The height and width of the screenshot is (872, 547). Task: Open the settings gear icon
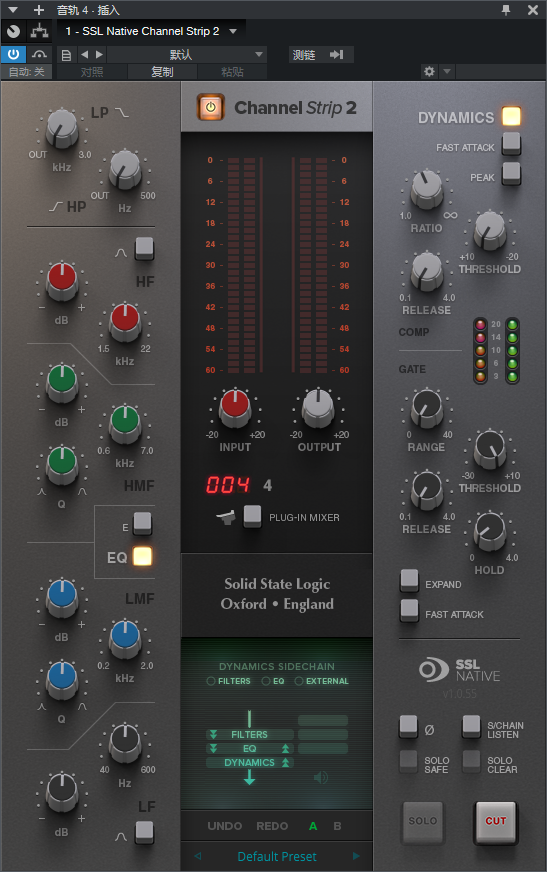[x=429, y=71]
